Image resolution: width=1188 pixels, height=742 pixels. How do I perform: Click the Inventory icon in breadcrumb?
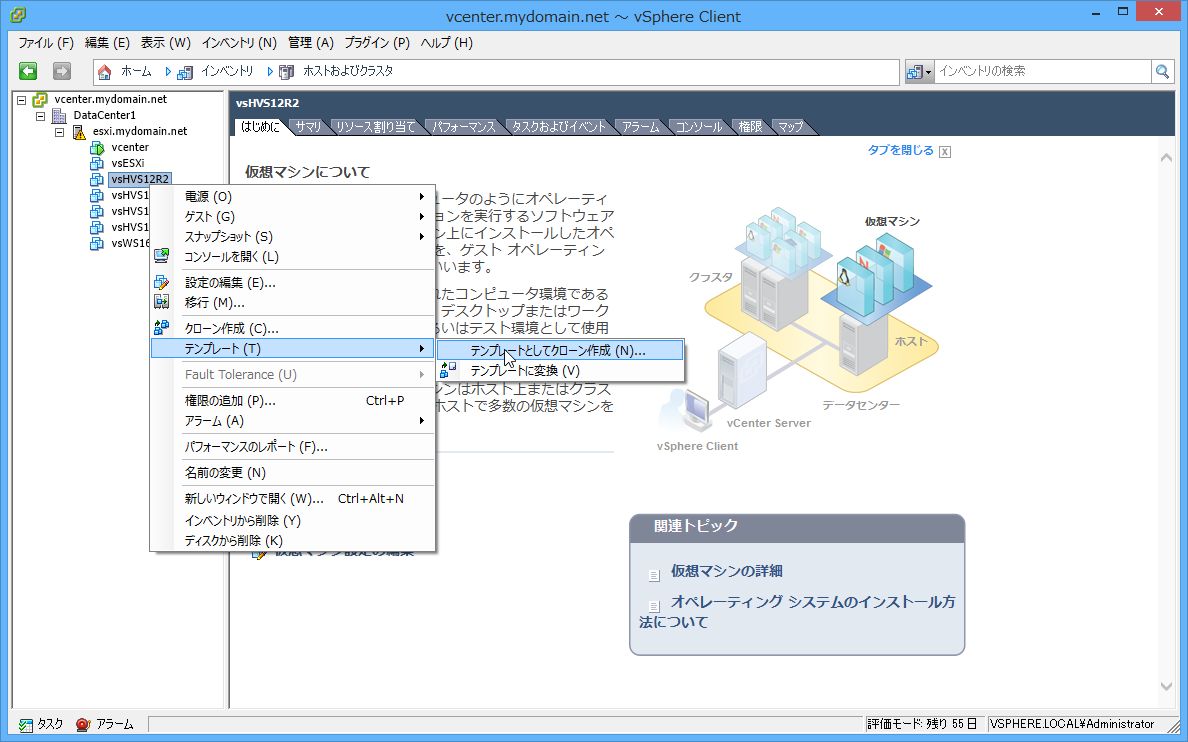coord(185,72)
